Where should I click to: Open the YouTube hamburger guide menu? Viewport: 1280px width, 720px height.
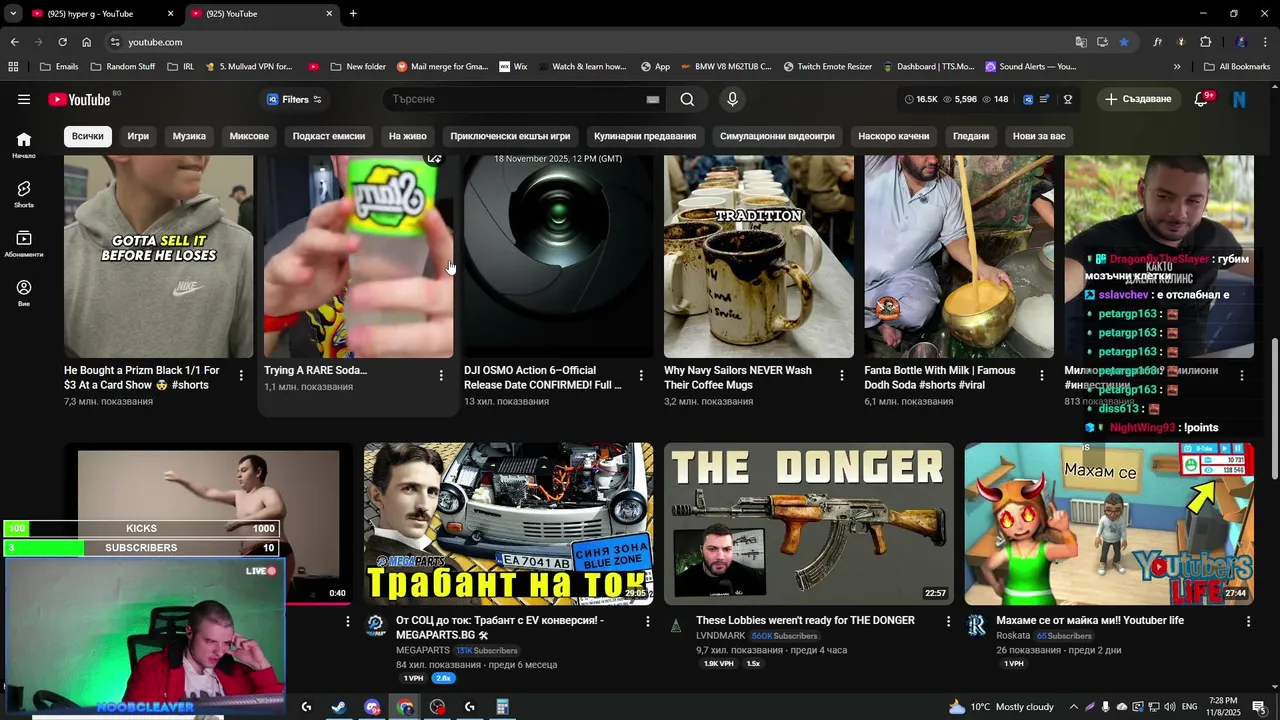coord(24,99)
